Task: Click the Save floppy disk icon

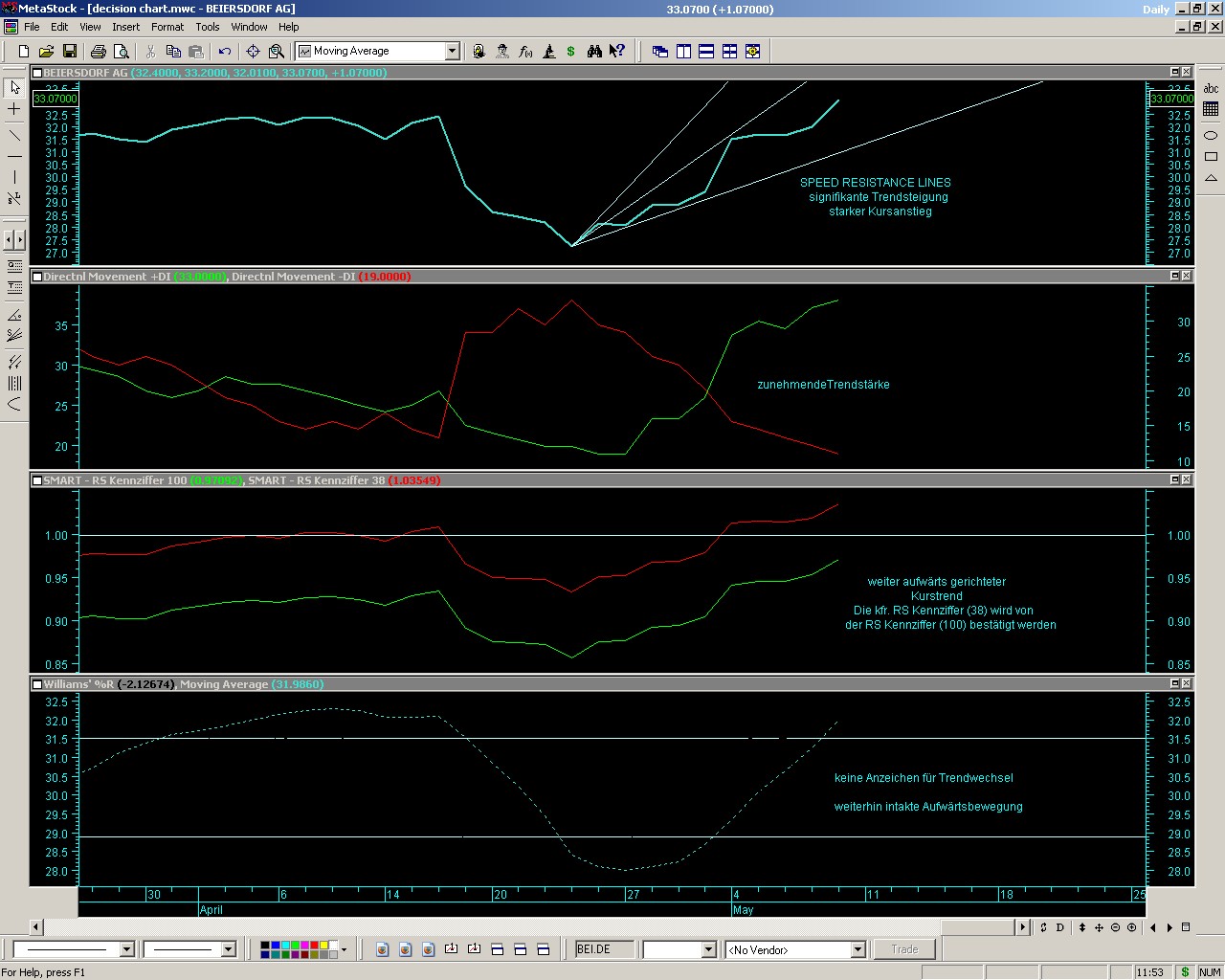Action: [x=69, y=52]
